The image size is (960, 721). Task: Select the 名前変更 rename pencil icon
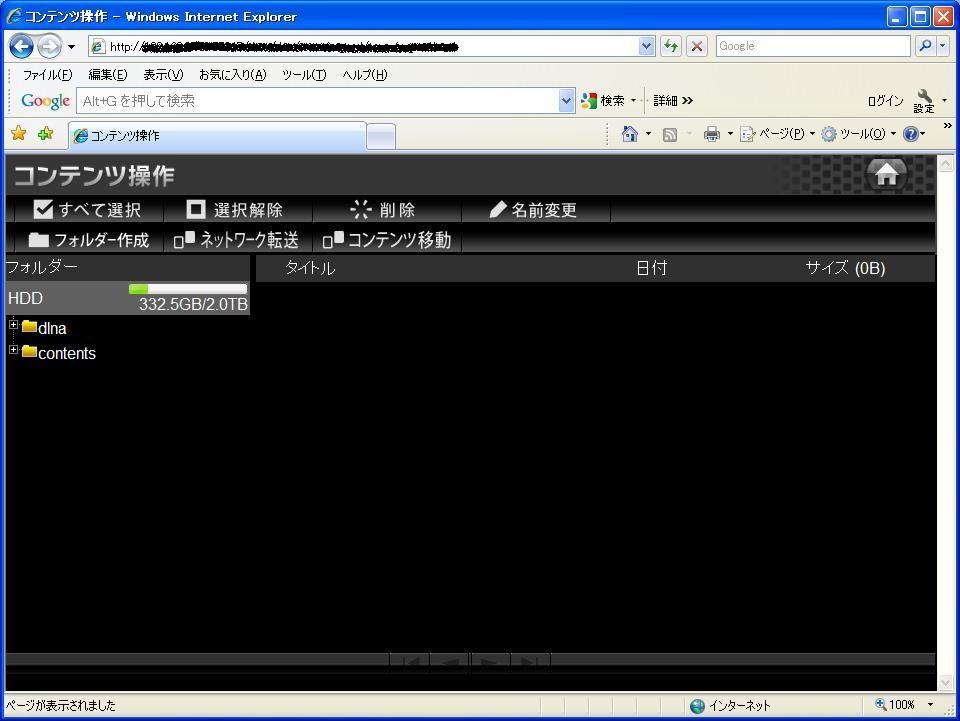(498, 209)
